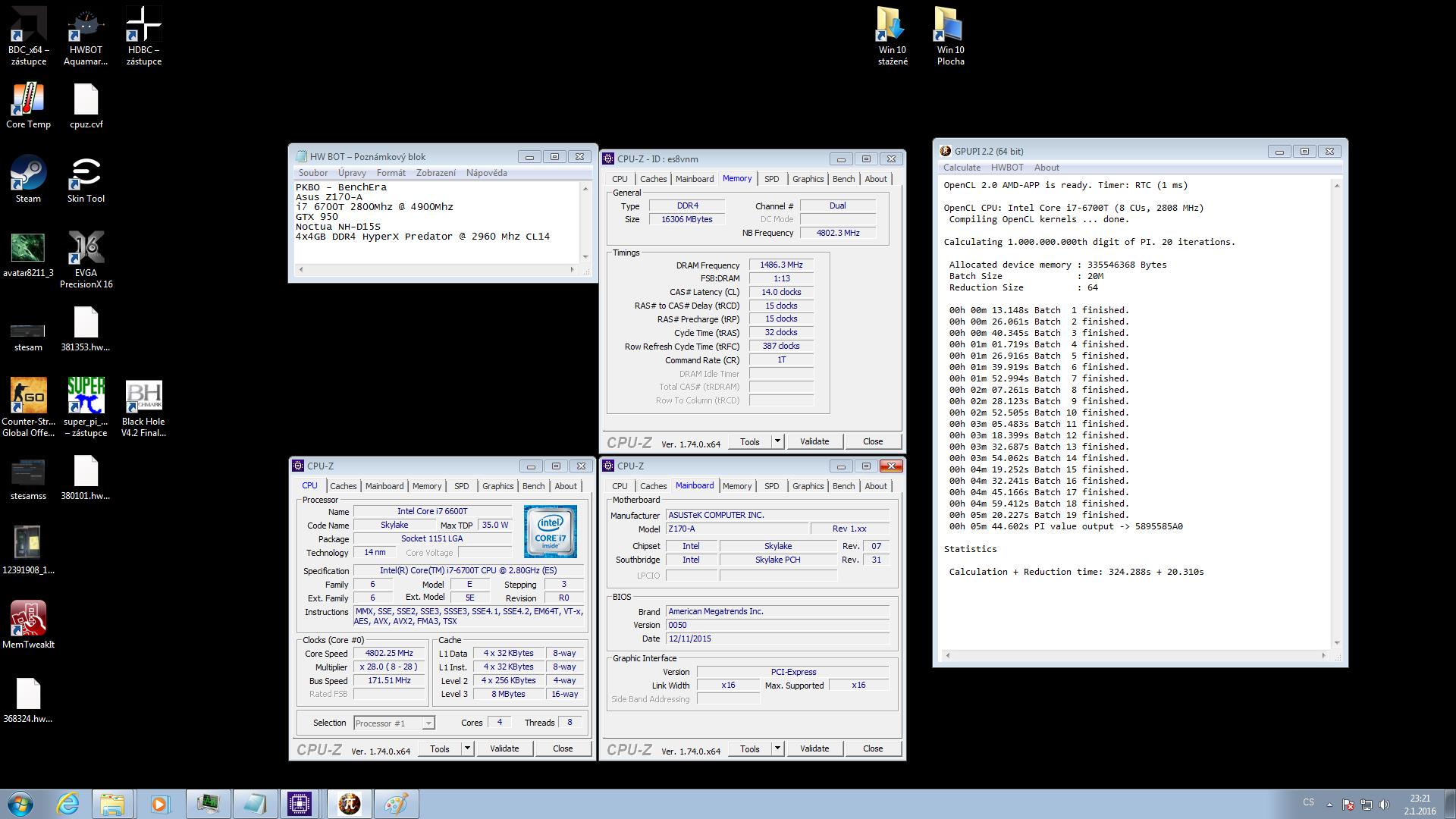Click the Close button in CPU-Z Memory window
The image size is (1456, 819).
(x=873, y=441)
